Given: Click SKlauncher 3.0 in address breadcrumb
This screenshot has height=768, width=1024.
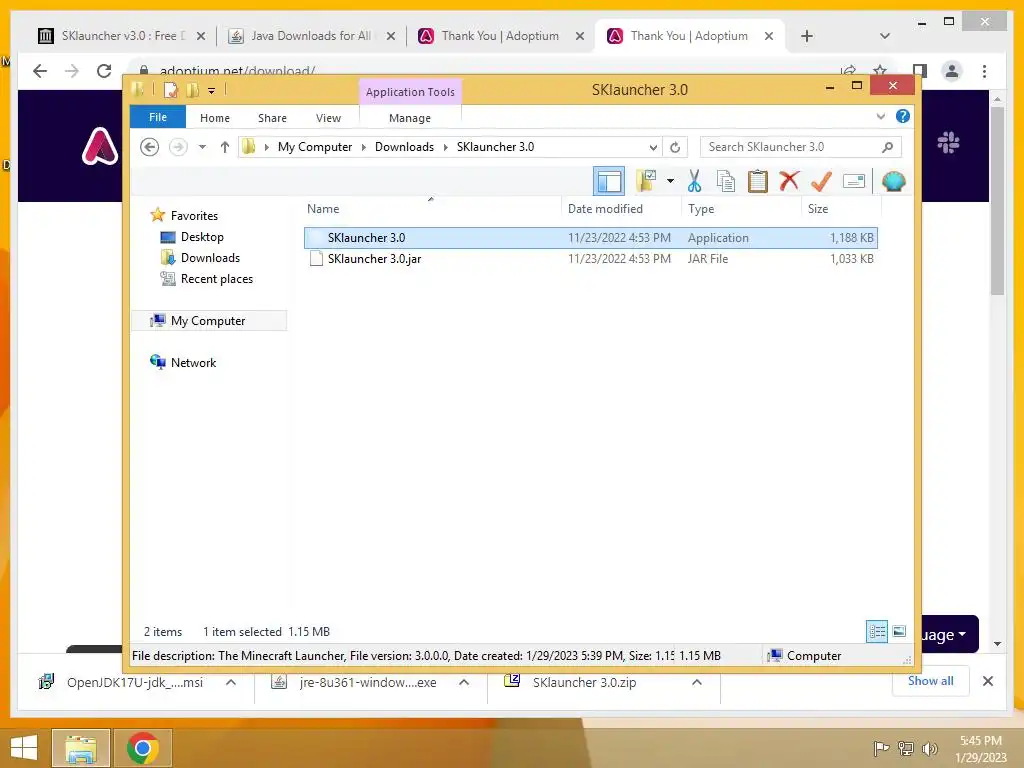Looking at the screenshot, I should [x=496, y=147].
